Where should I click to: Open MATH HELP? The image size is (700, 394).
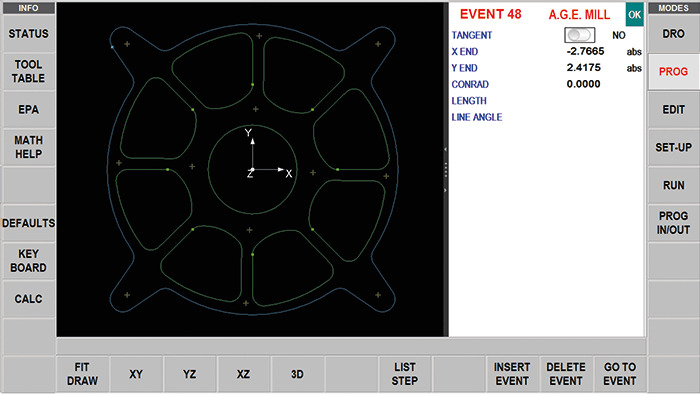click(x=29, y=147)
